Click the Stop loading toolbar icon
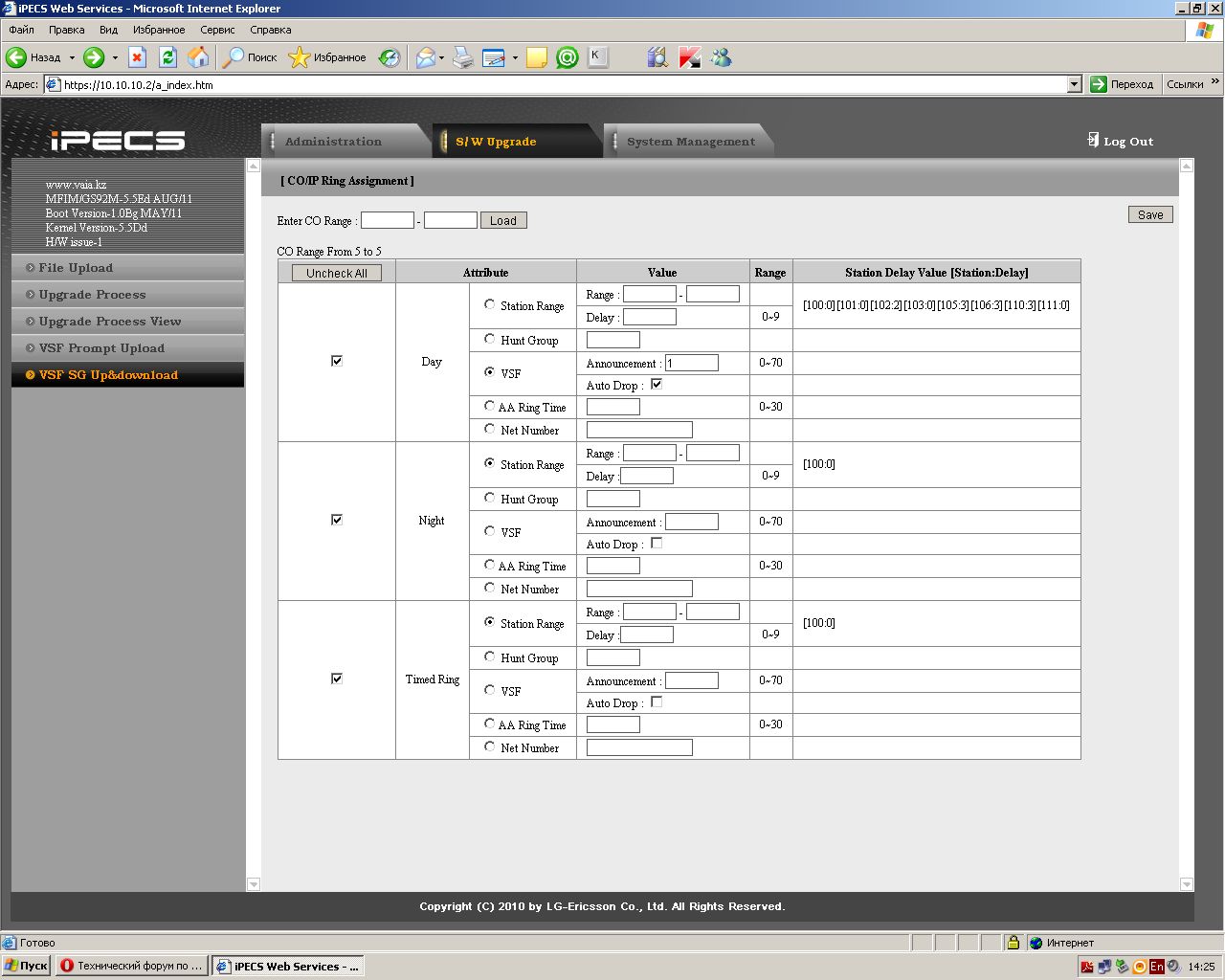 137,57
